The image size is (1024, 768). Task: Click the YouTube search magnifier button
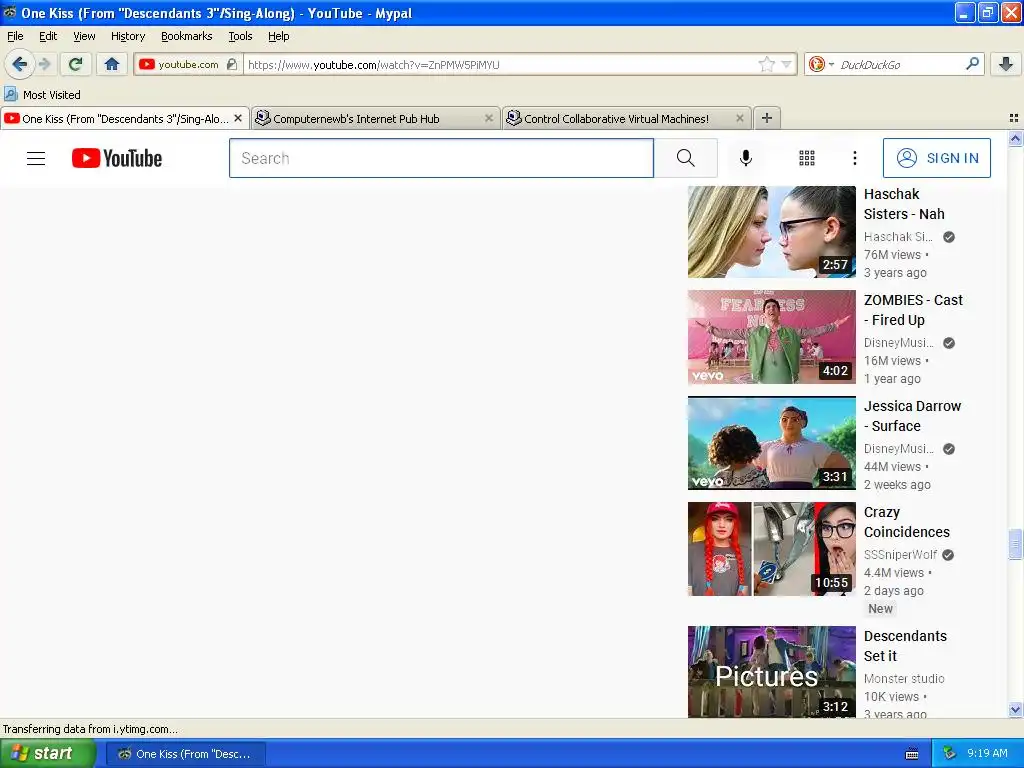click(x=686, y=158)
